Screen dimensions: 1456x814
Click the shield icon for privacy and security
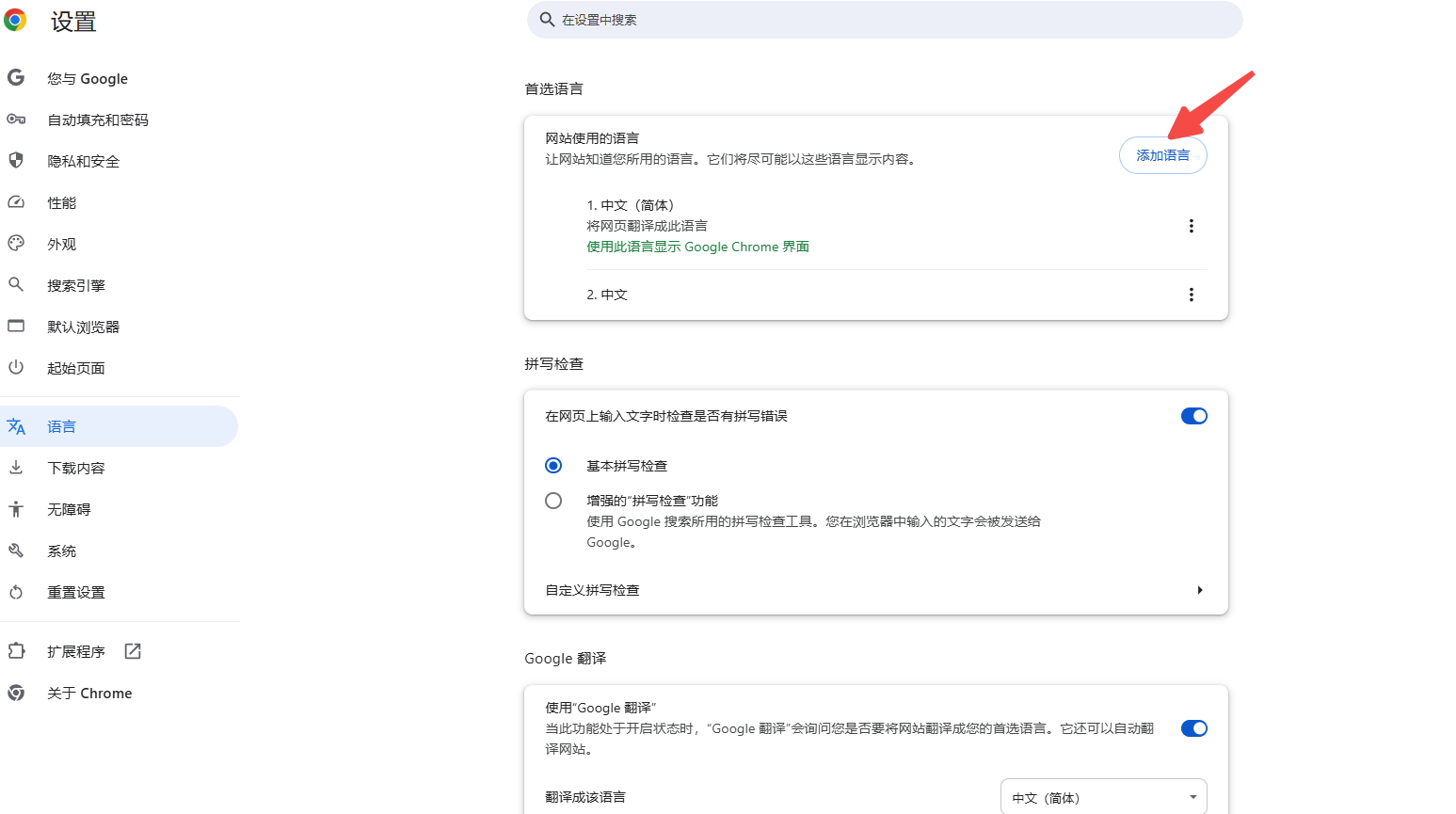[16, 161]
